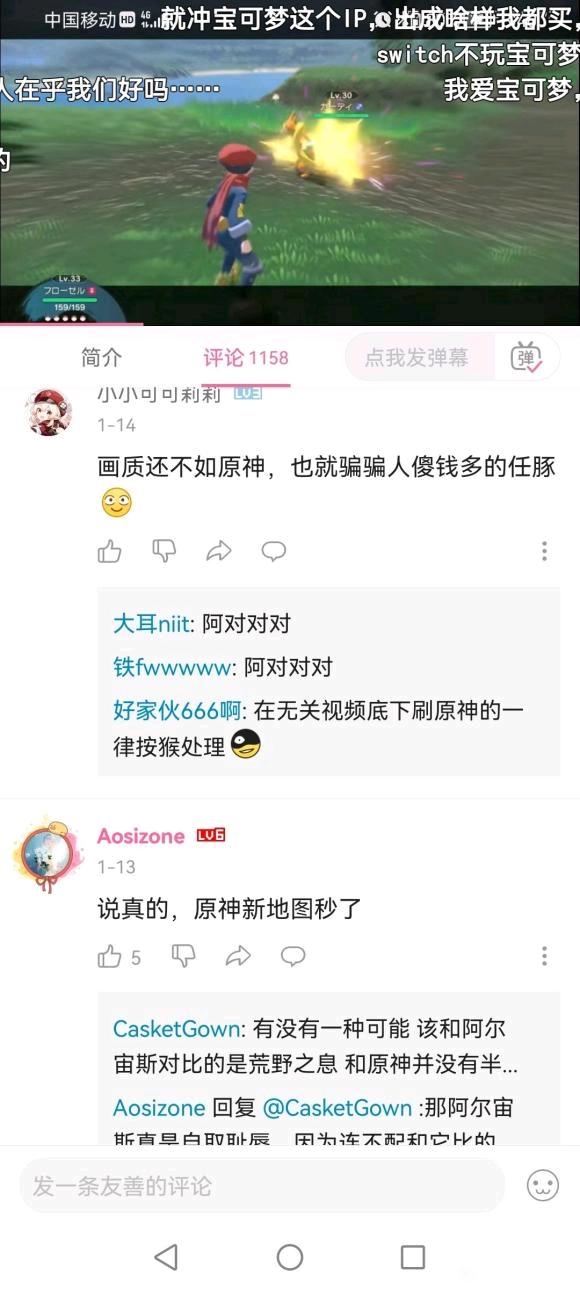Tap 点我发弹幕 input box
Viewport: 580px width, 1289px height.
click(x=420, y=357)
